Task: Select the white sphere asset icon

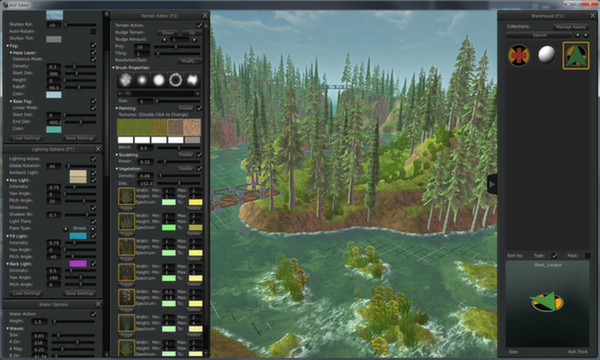Action: tap(546, 54)
